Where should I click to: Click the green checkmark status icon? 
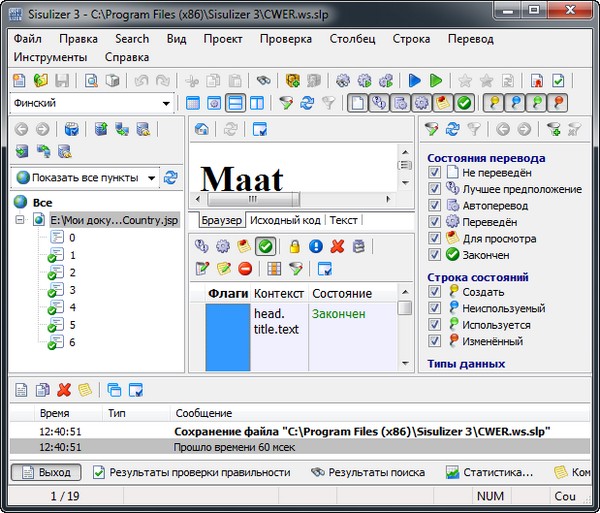tap(265, 246)
